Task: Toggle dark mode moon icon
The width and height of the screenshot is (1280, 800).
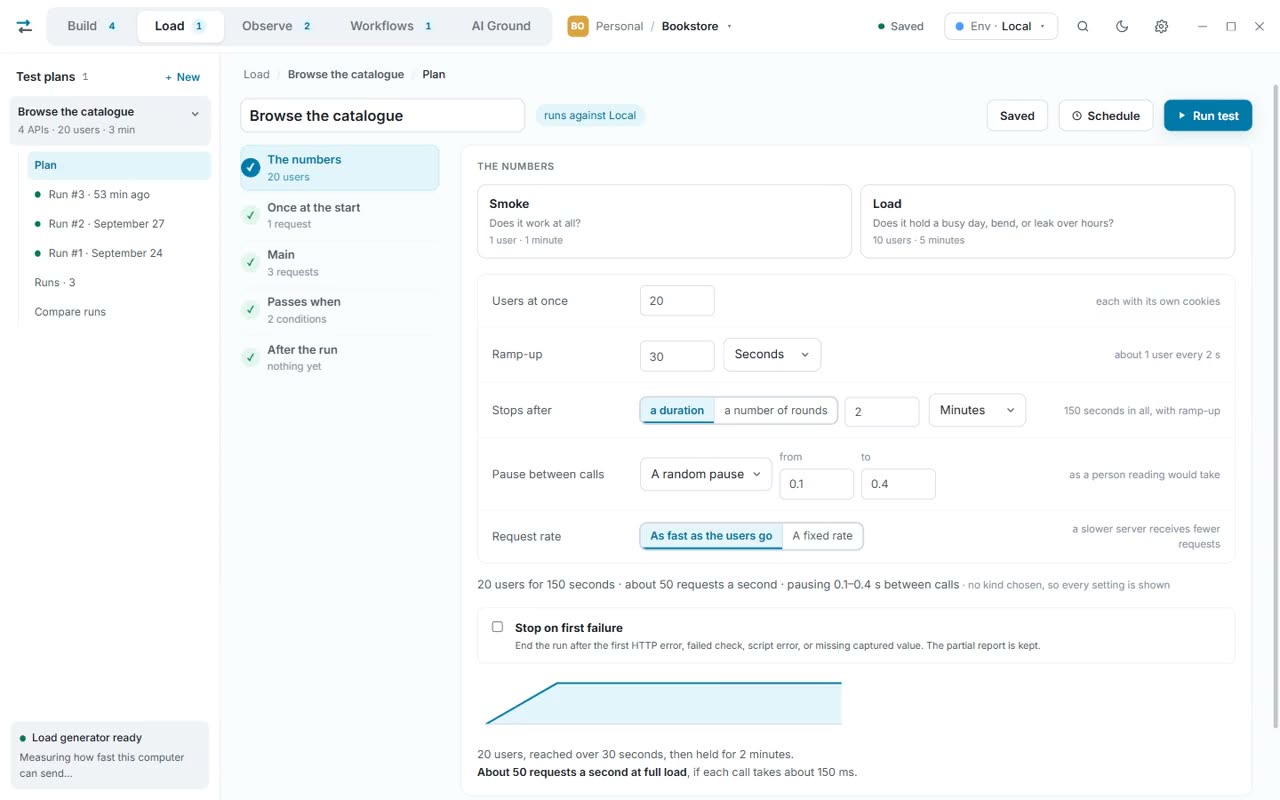Action: click(x=1122, y=26)
